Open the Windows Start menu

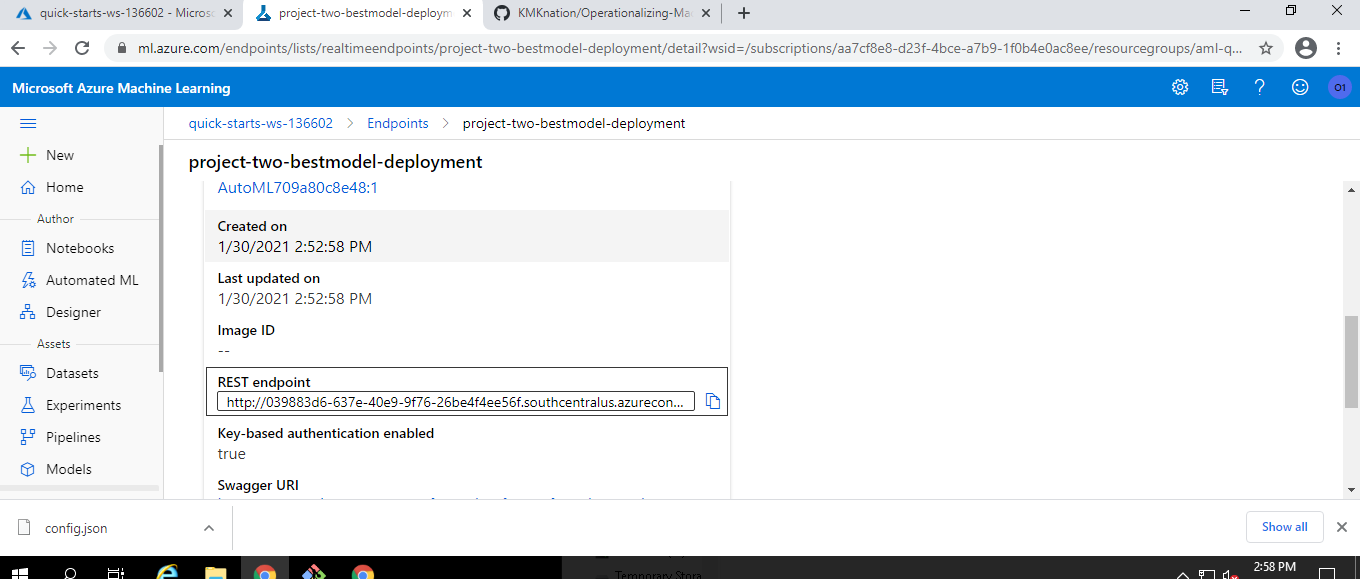[x=19, y=573]
